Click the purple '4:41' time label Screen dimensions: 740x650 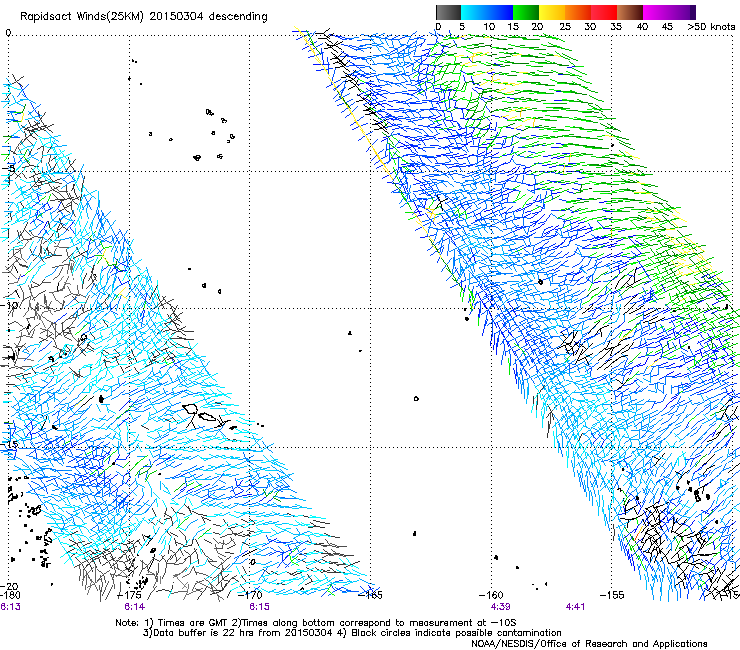(575, 607)
